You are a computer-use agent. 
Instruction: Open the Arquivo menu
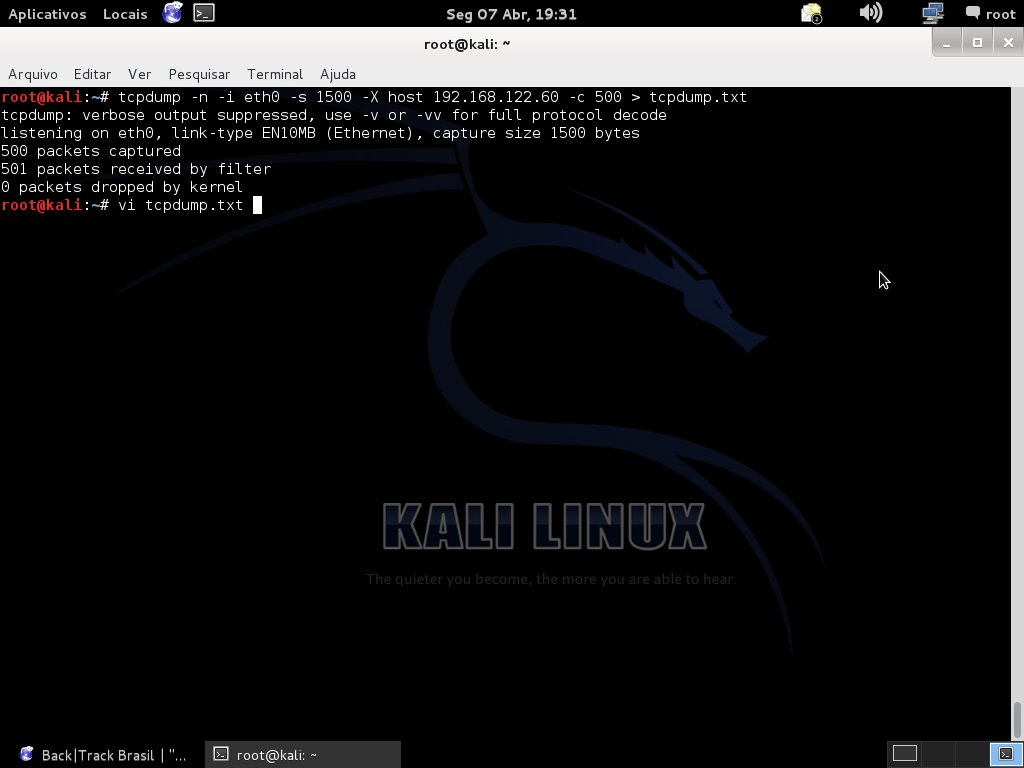click(x=33, y=74)
